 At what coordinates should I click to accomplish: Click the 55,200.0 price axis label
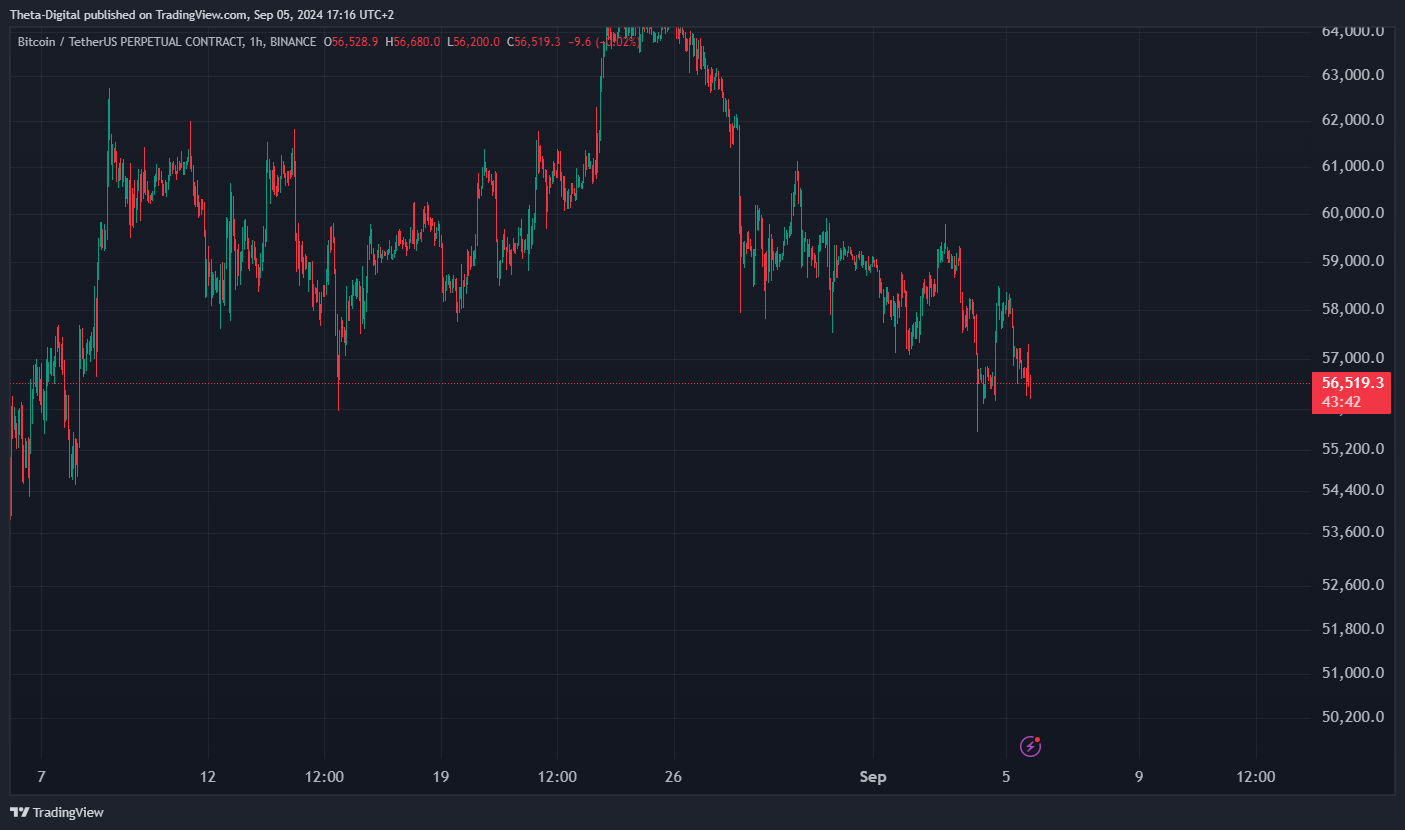click(1353, 449)
